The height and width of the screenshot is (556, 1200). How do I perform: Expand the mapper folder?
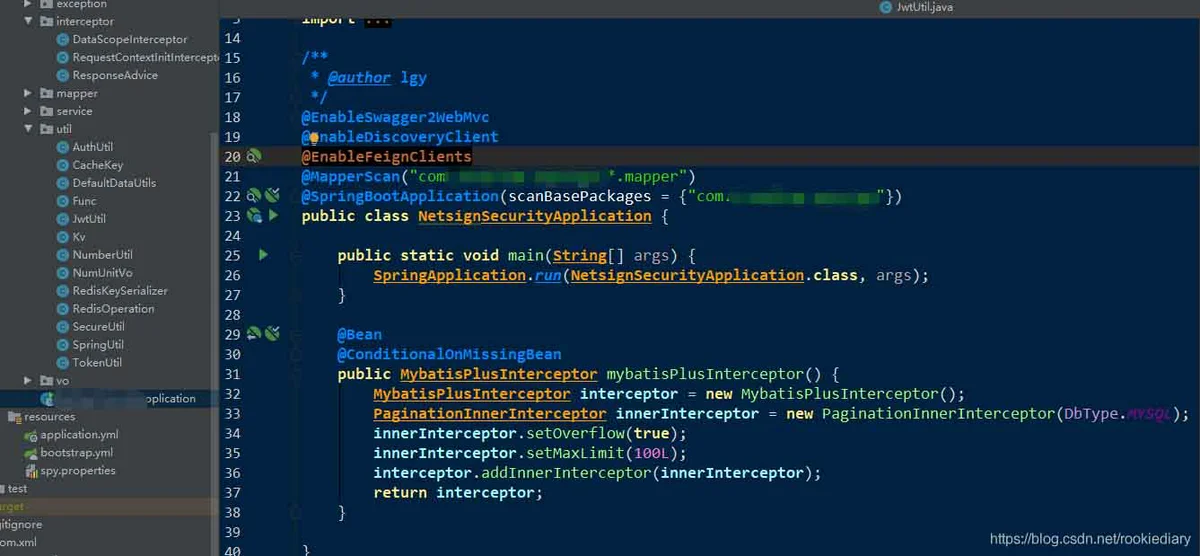[29, 93]
